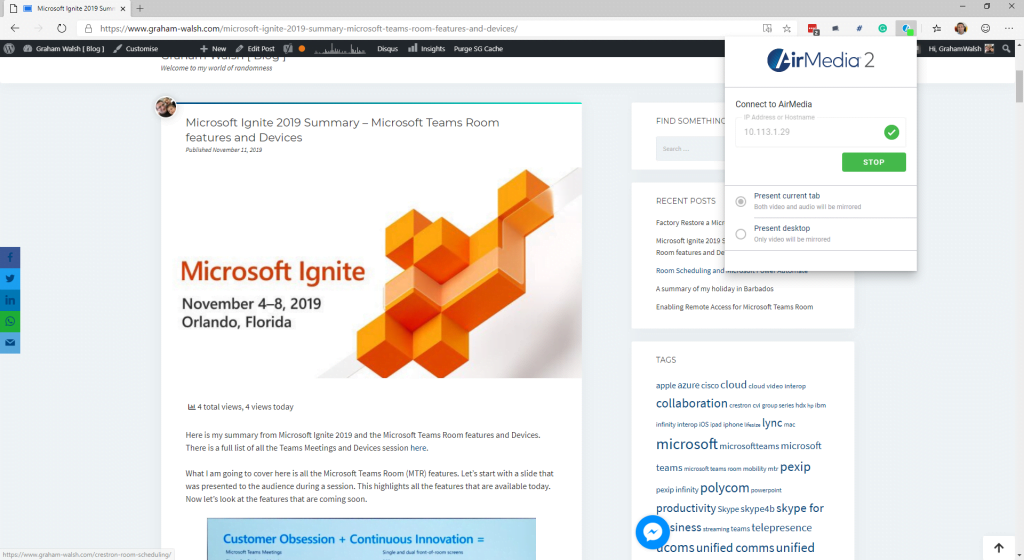The width and height of the screenshot is (1024, 560).
Task: Close the Microsoft Ignite 2019 tab
Action: [x=123, y=8]
